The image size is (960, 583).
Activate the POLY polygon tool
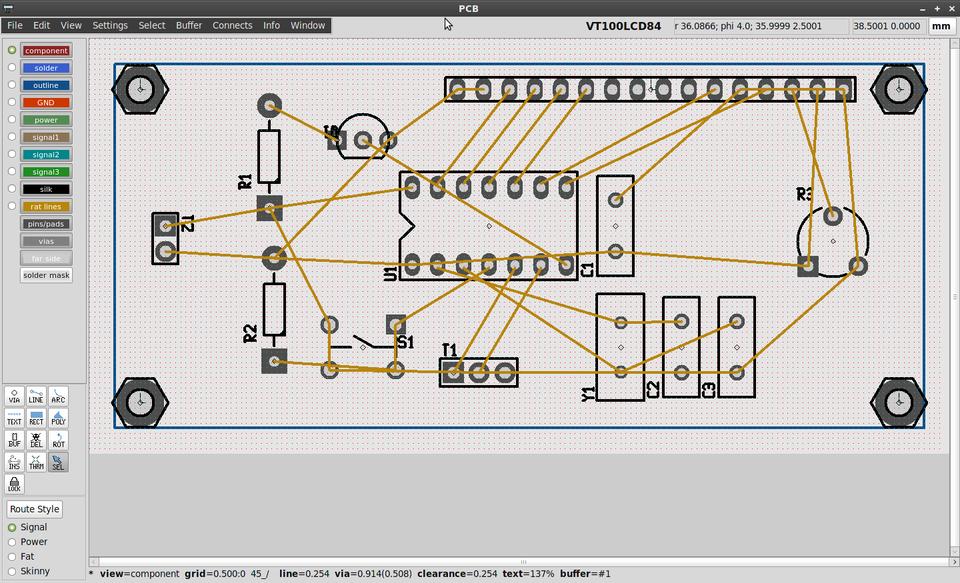[x=58, y=418]
